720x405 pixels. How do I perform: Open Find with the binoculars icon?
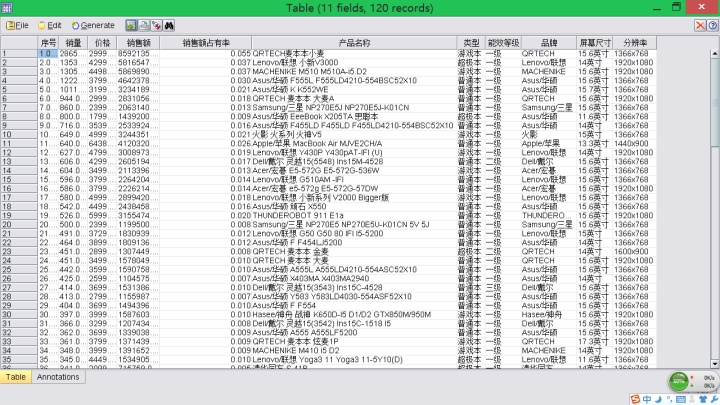click(169, 26)
